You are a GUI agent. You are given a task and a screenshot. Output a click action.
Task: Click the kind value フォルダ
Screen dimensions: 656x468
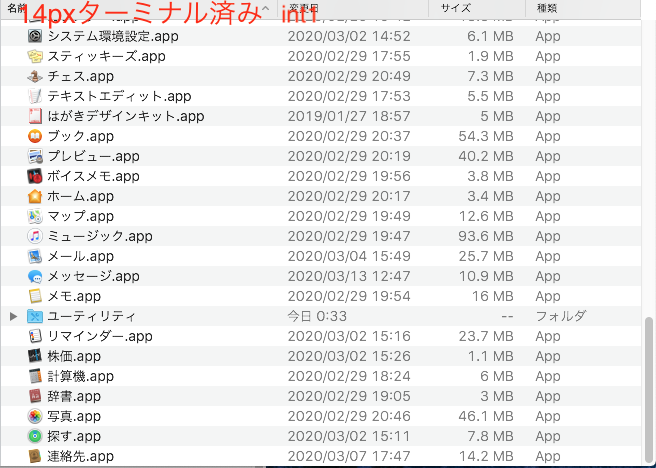561,316
